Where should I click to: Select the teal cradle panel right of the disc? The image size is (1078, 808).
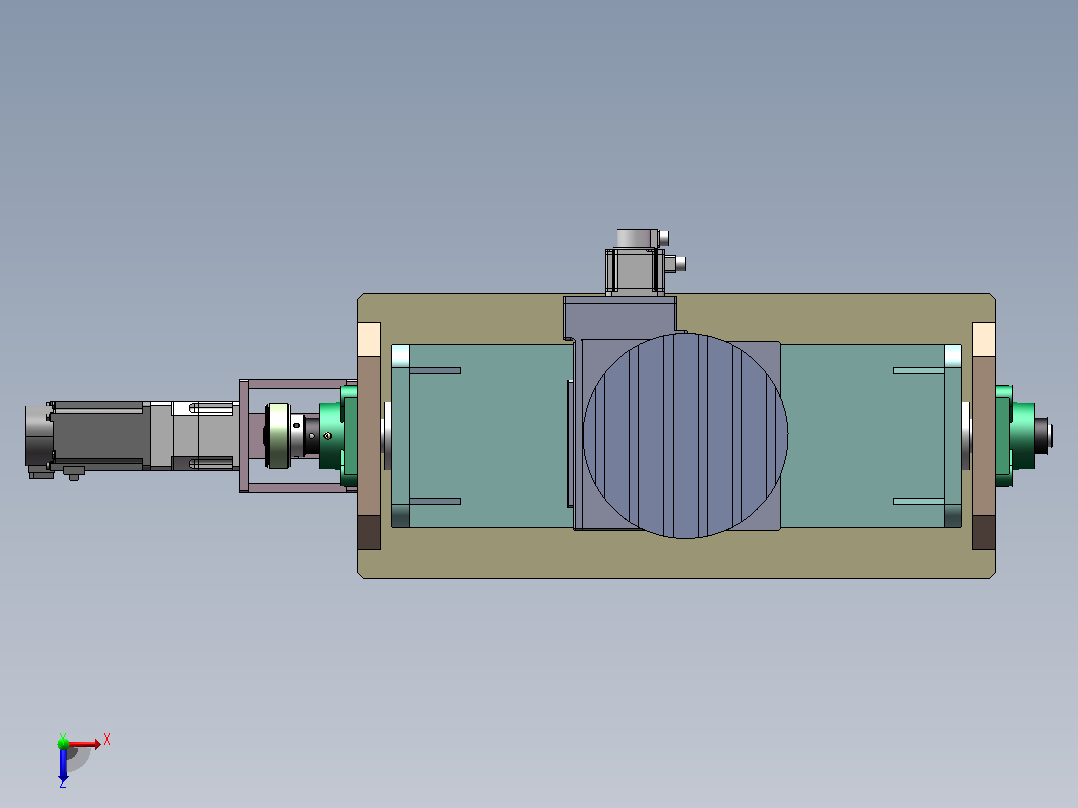870,436
